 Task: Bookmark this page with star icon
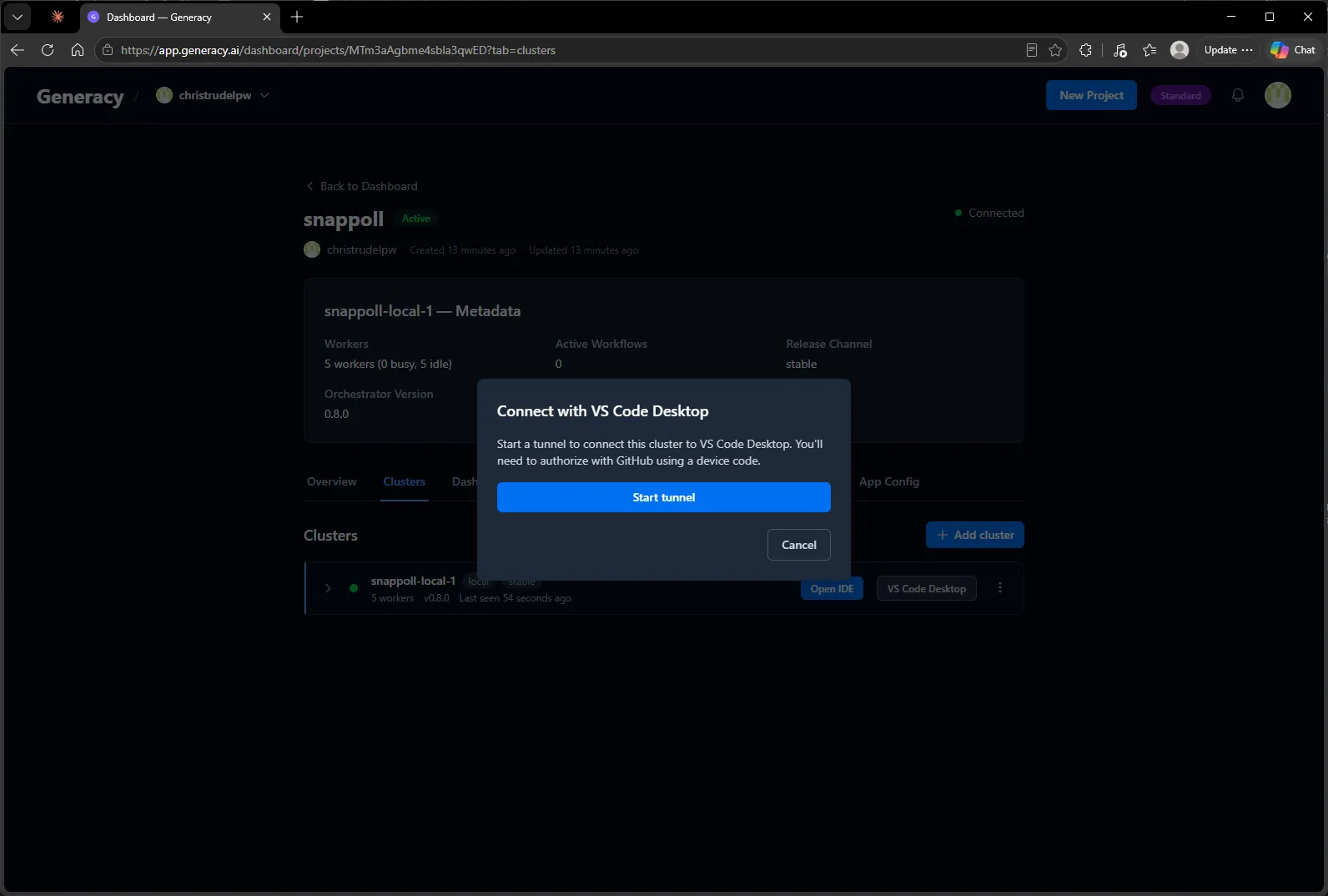pyautogui.click(x=1055, y=50)
